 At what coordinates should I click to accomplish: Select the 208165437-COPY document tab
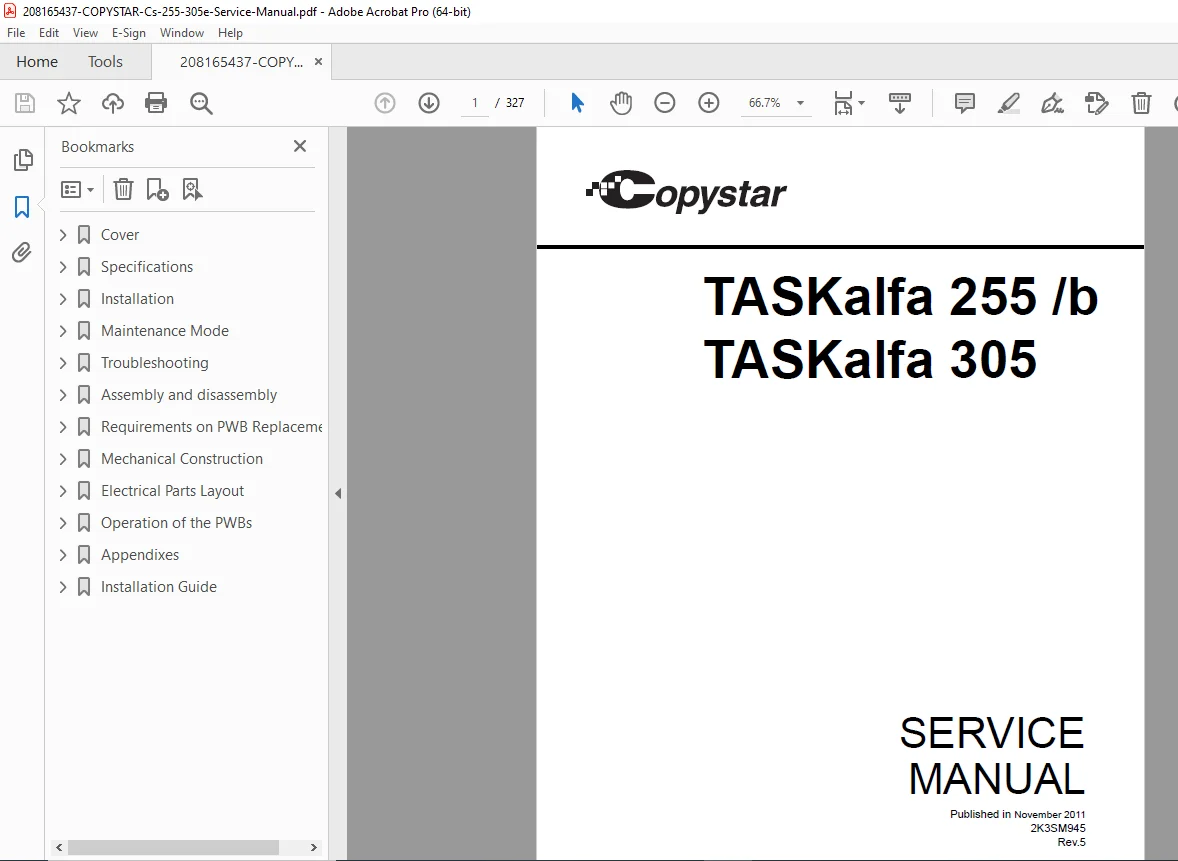coord(241,62)
